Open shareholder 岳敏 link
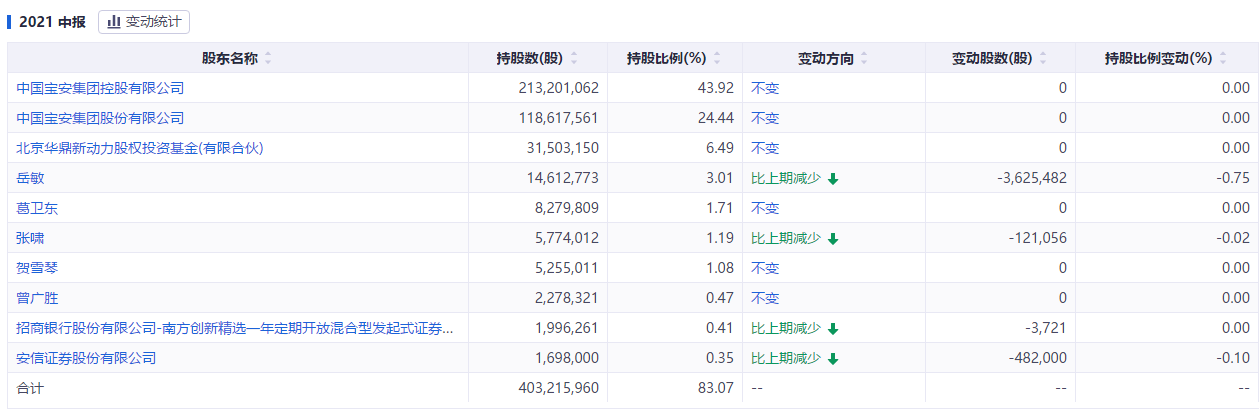 click(x=30, y=178)
